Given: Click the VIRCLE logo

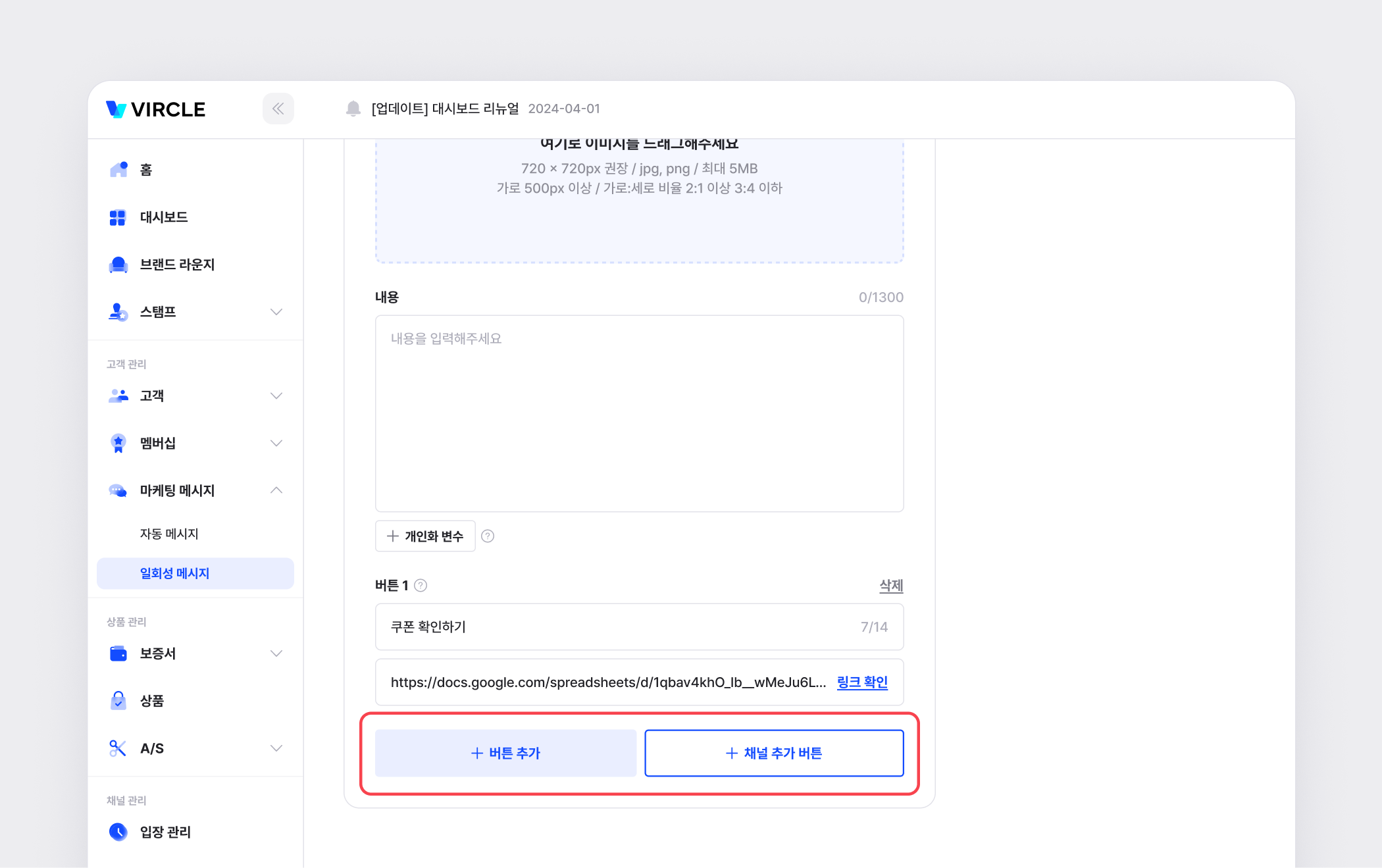Looking at the screenshot, I should click(x=156, y=109).
